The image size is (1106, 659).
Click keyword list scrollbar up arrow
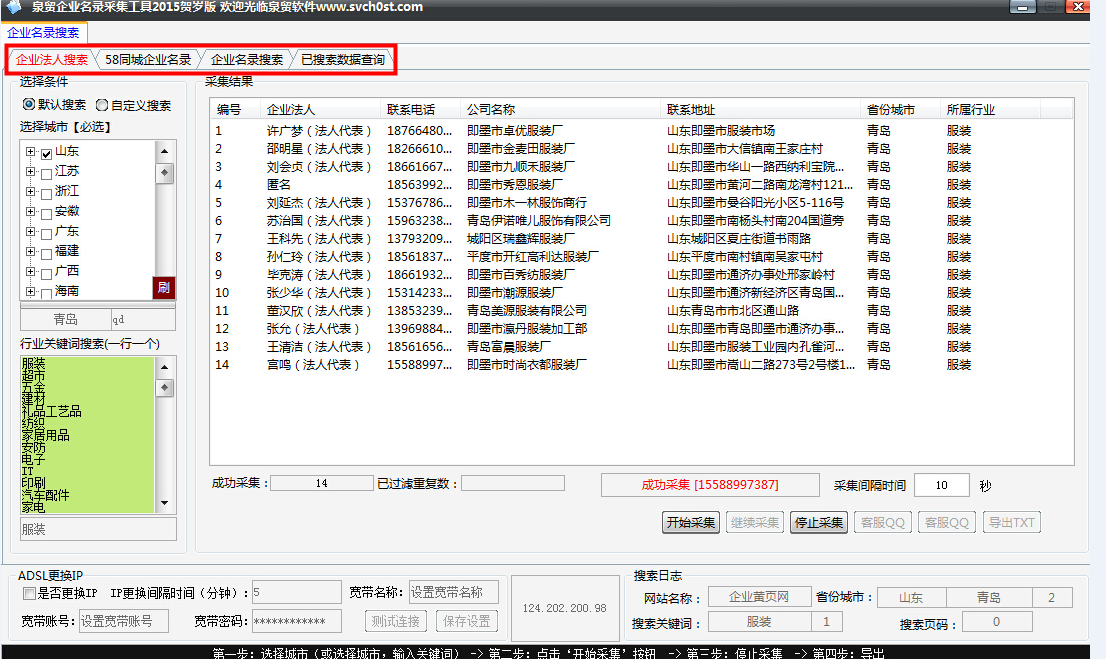164,367
